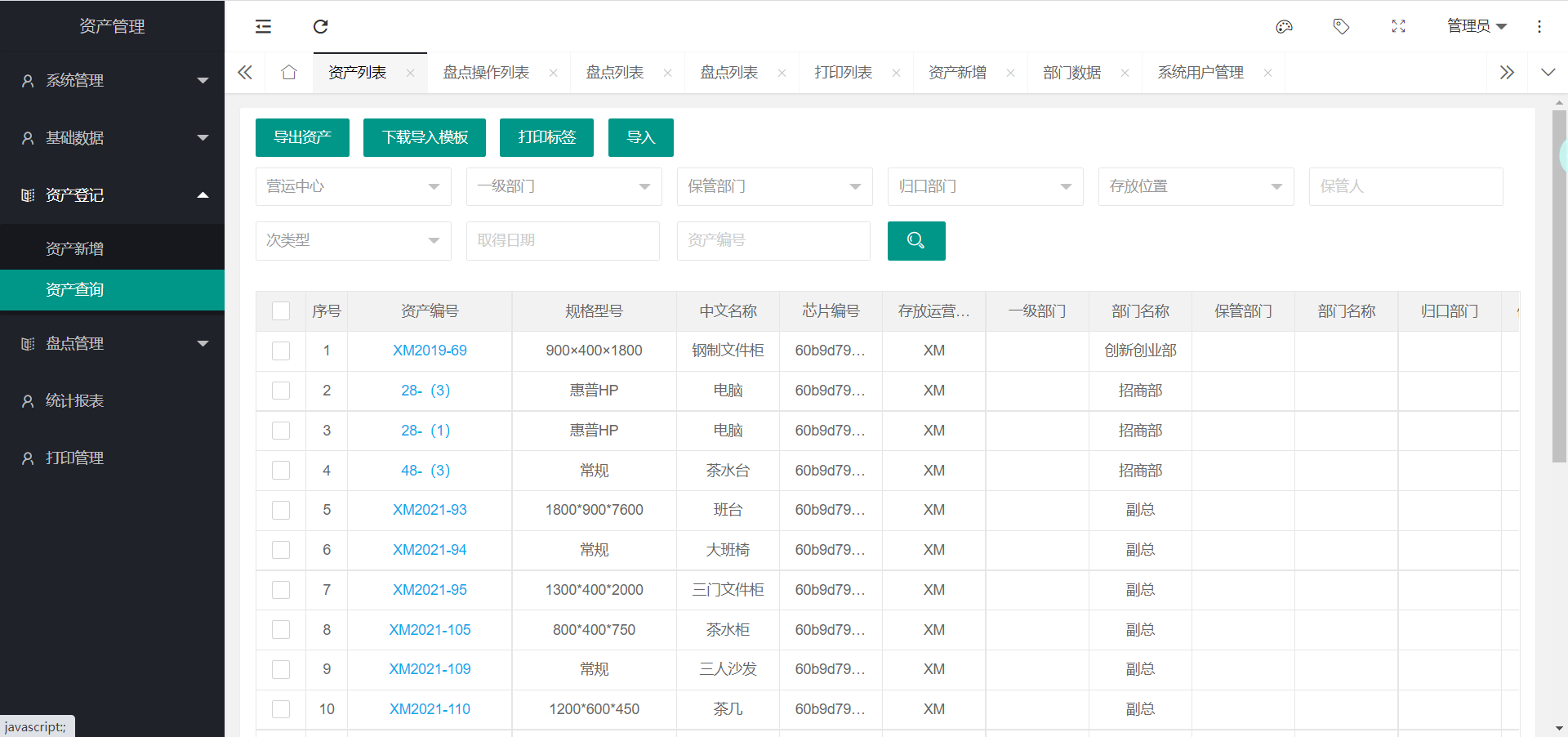Image resolution: width=1568 pixels, height=737 pixels.
Task: Open the 一级部门 dropdown filter
Action: click(564, 186)
